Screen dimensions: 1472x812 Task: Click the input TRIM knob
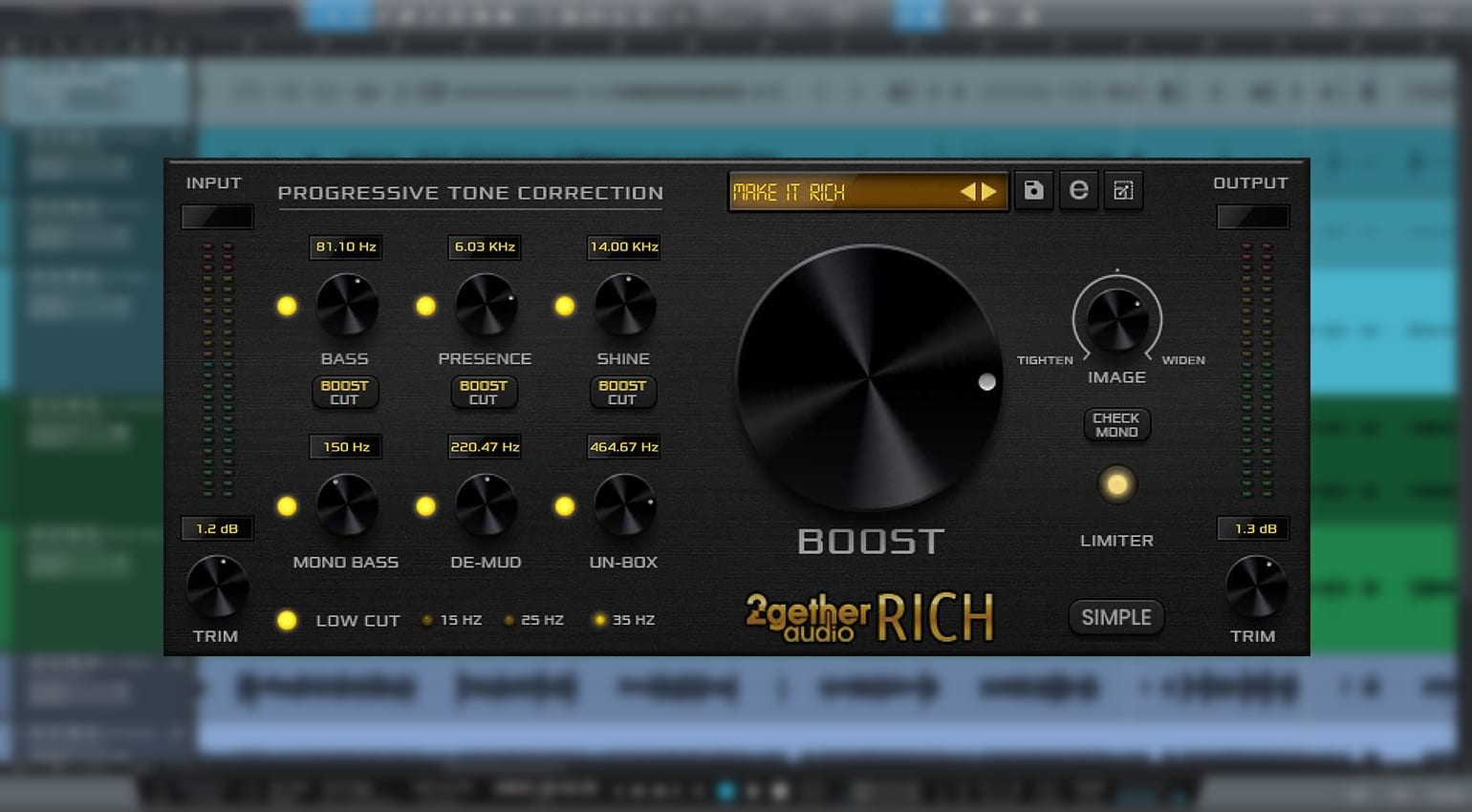pyautogui.click(x=217, y=587)
